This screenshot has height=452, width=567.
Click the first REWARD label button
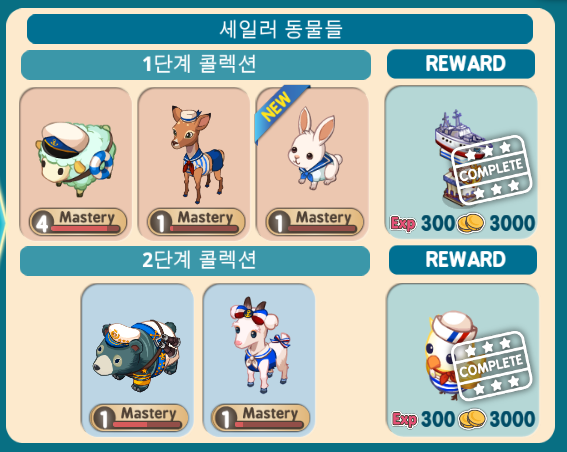461,64
